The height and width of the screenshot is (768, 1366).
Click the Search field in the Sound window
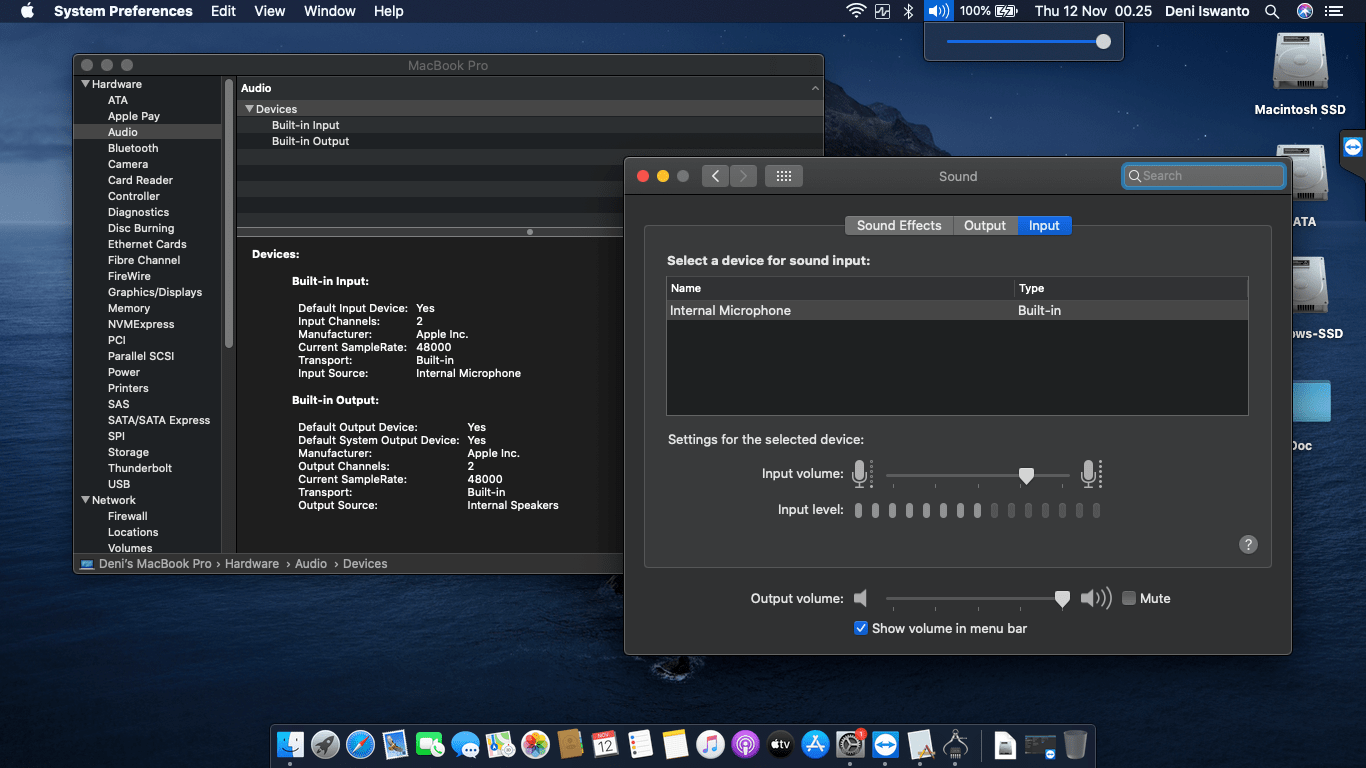pyautogui.click(x=1204, y=176)
